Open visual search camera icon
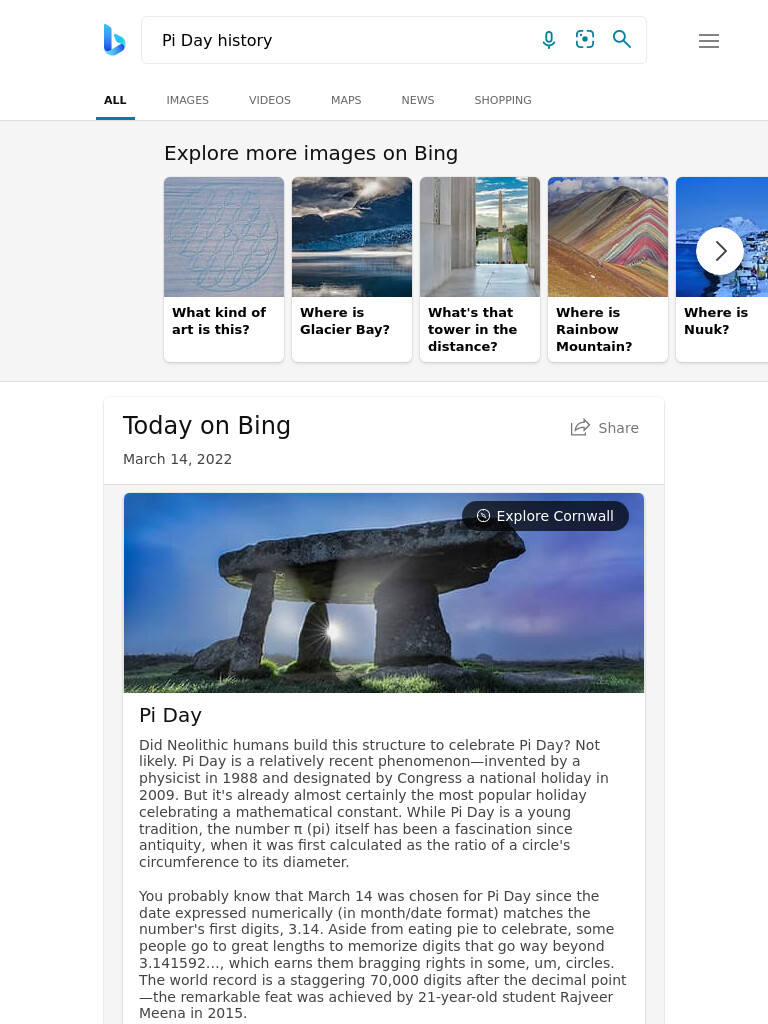This screenshot has height=1024, width=768. 585,40
